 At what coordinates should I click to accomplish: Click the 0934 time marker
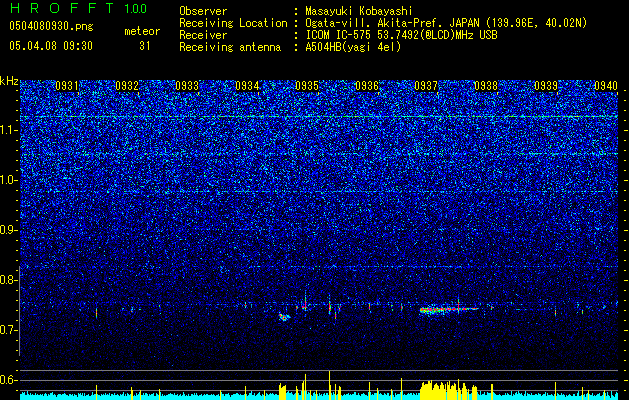247,86
